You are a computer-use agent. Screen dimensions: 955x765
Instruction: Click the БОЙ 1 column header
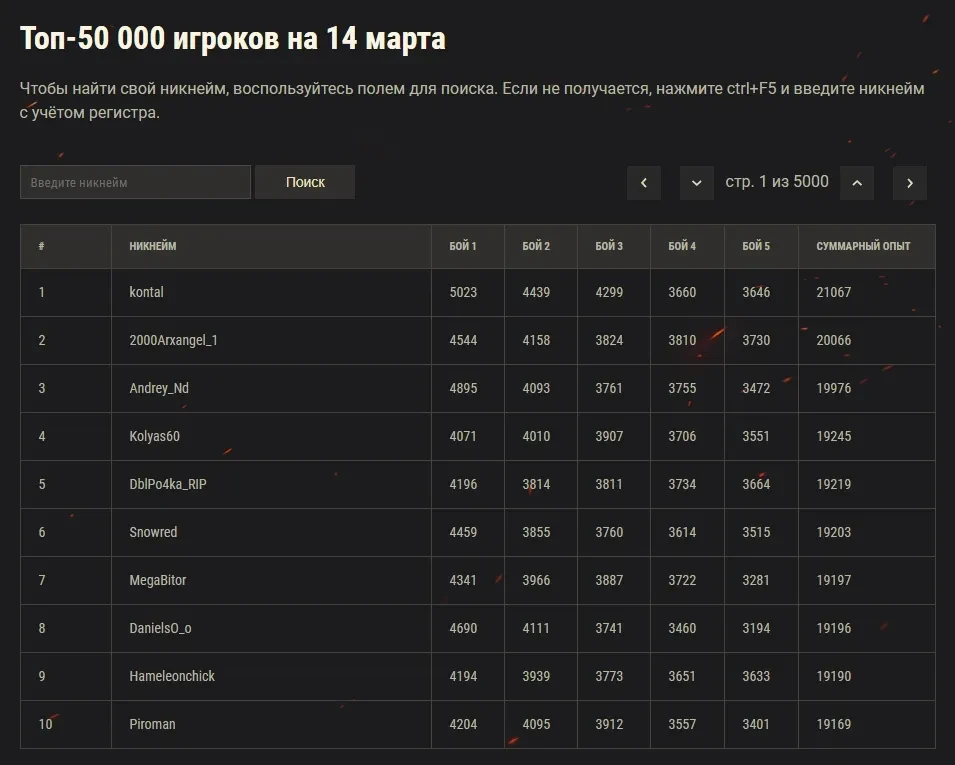coord(462,246)
